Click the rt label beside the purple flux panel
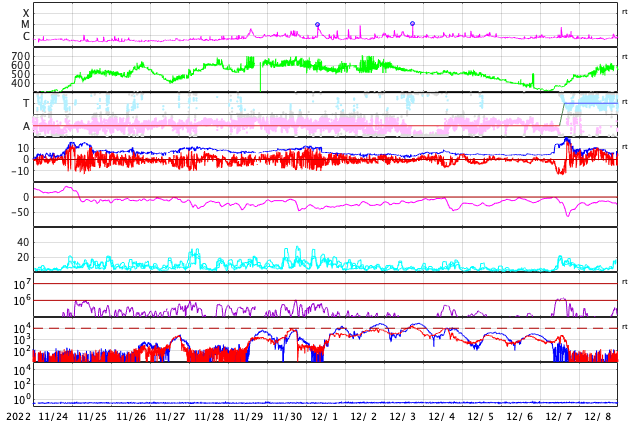Image resolution: width=634 pixels, height=424 pixels. 625,281
